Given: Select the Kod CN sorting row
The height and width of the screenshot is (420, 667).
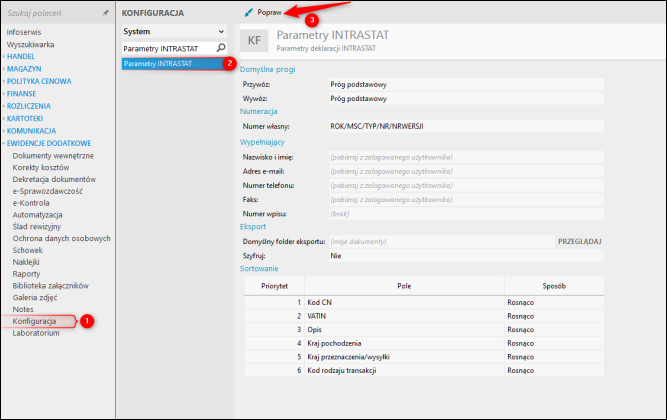Looking at the screenshot, I should (x=424, y=303).
